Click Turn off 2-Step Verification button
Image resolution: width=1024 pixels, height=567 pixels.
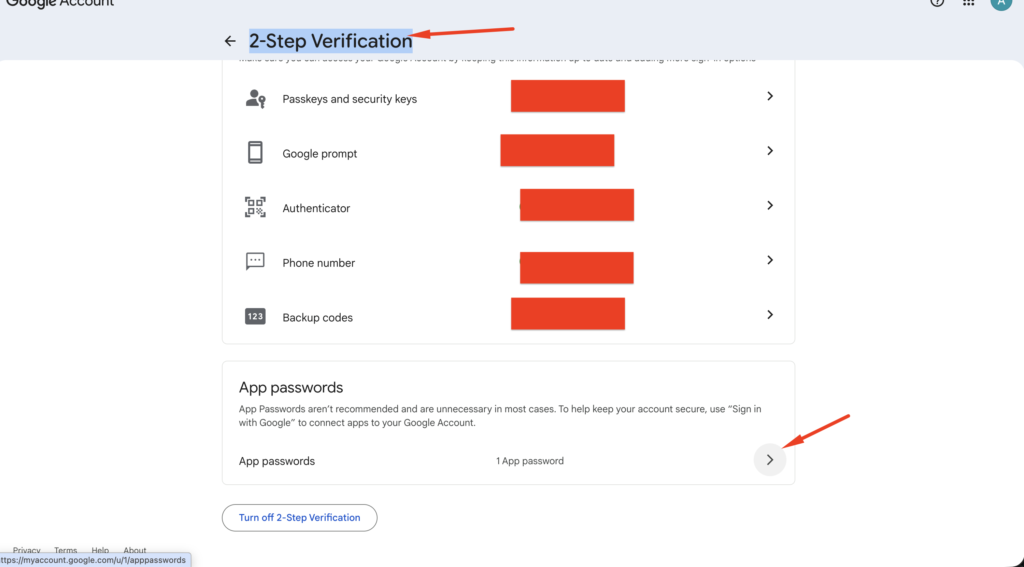coord(299,517)
